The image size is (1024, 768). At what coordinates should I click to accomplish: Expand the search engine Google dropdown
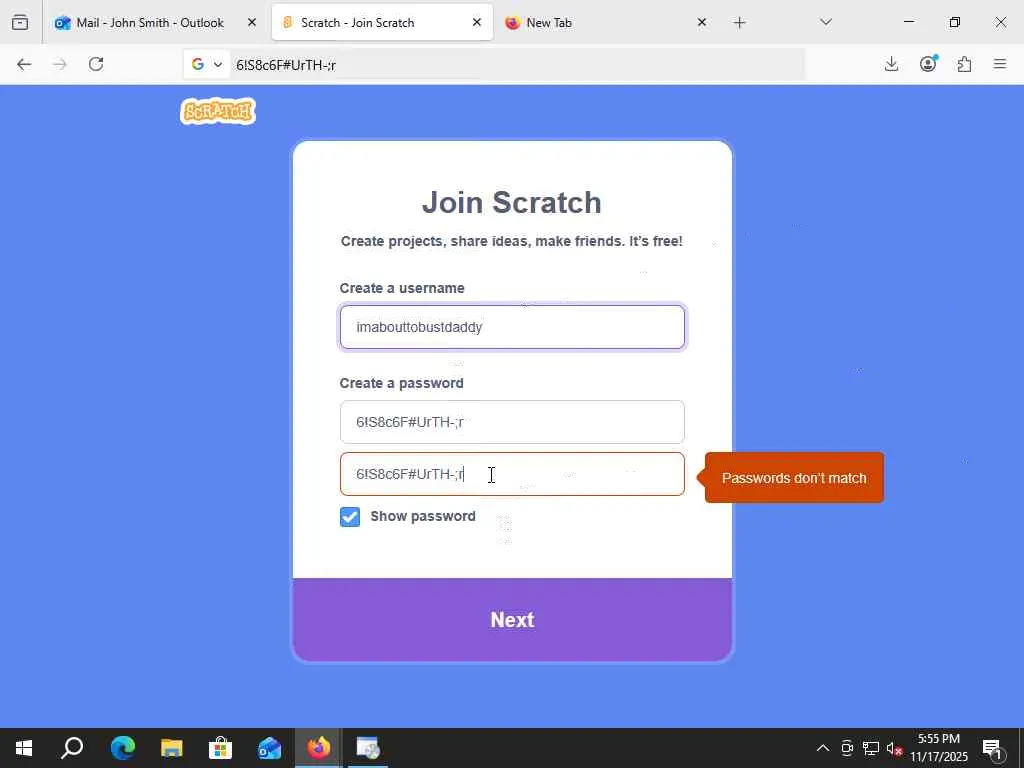pyautogui.click(x=207, y=64)
